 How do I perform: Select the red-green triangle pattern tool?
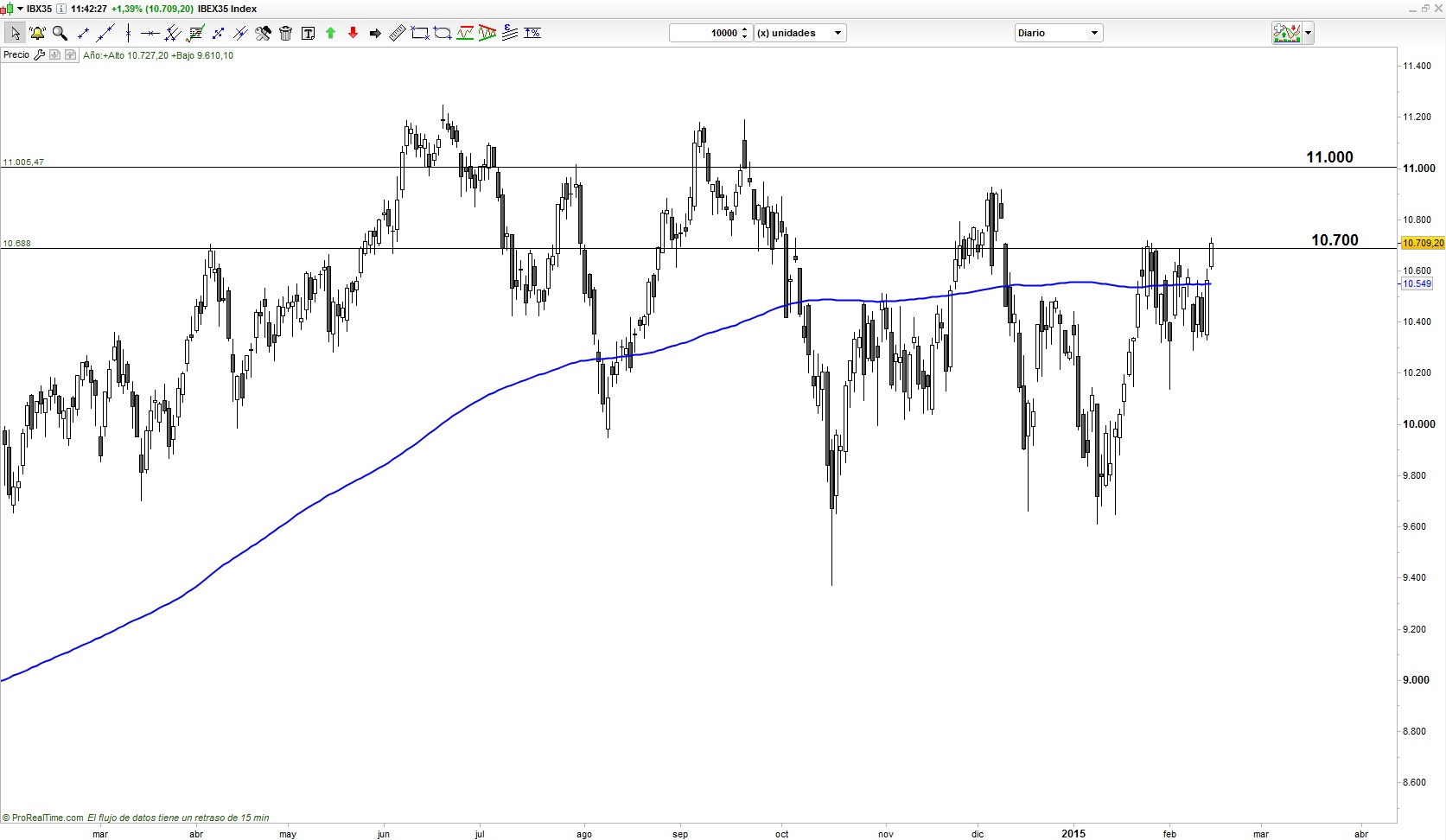click(x=487, y=33)
